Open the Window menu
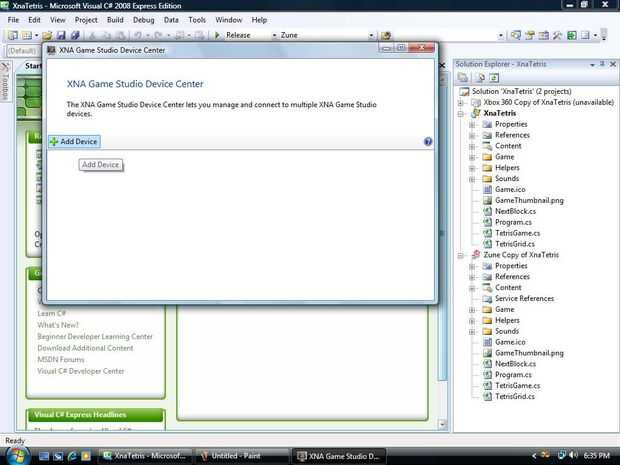The height and width of the screenshot is (465, 620). 228,20
